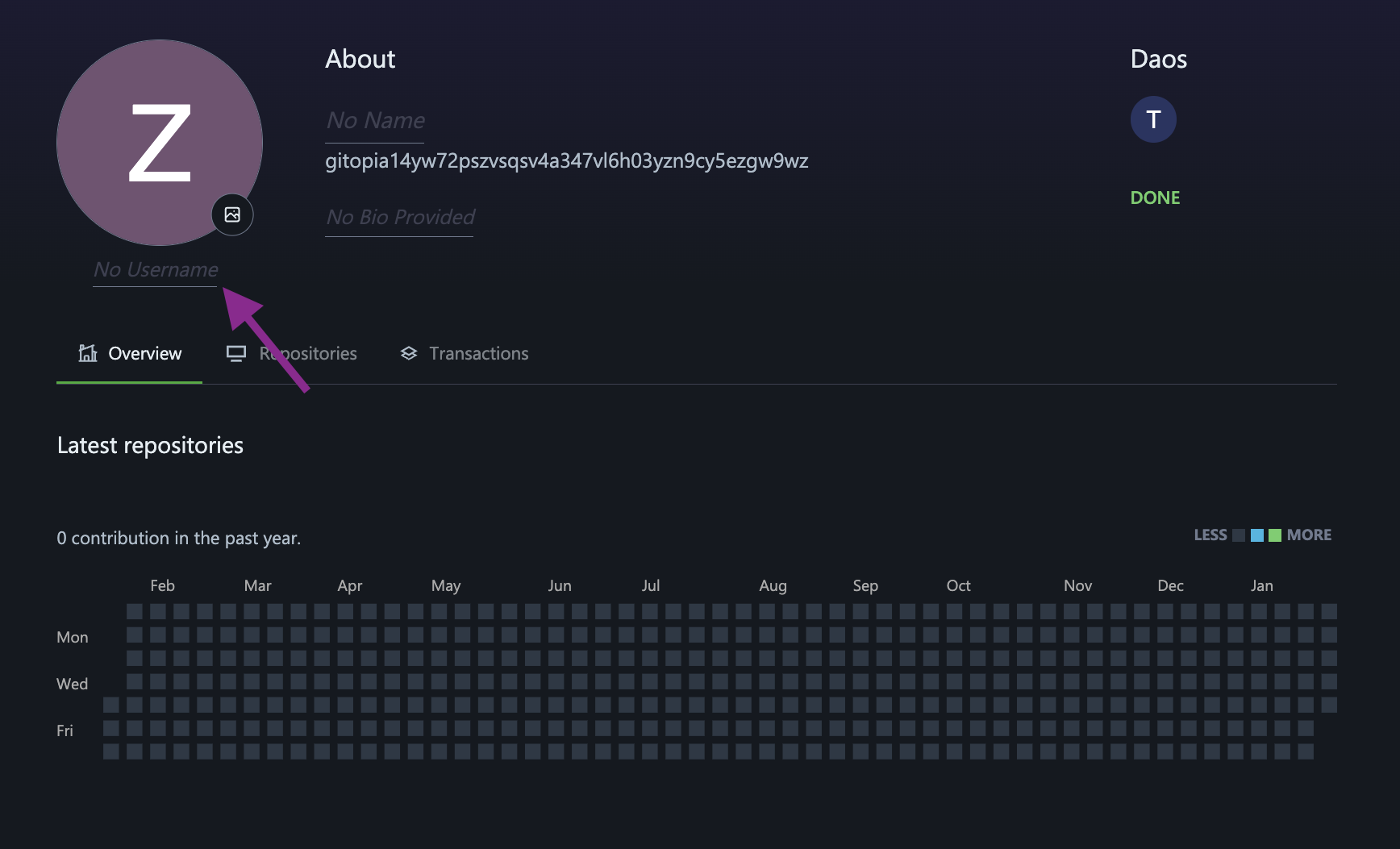Open the T dao avatar
The height and width of the screenshot is (849, 1400).
1153,119
